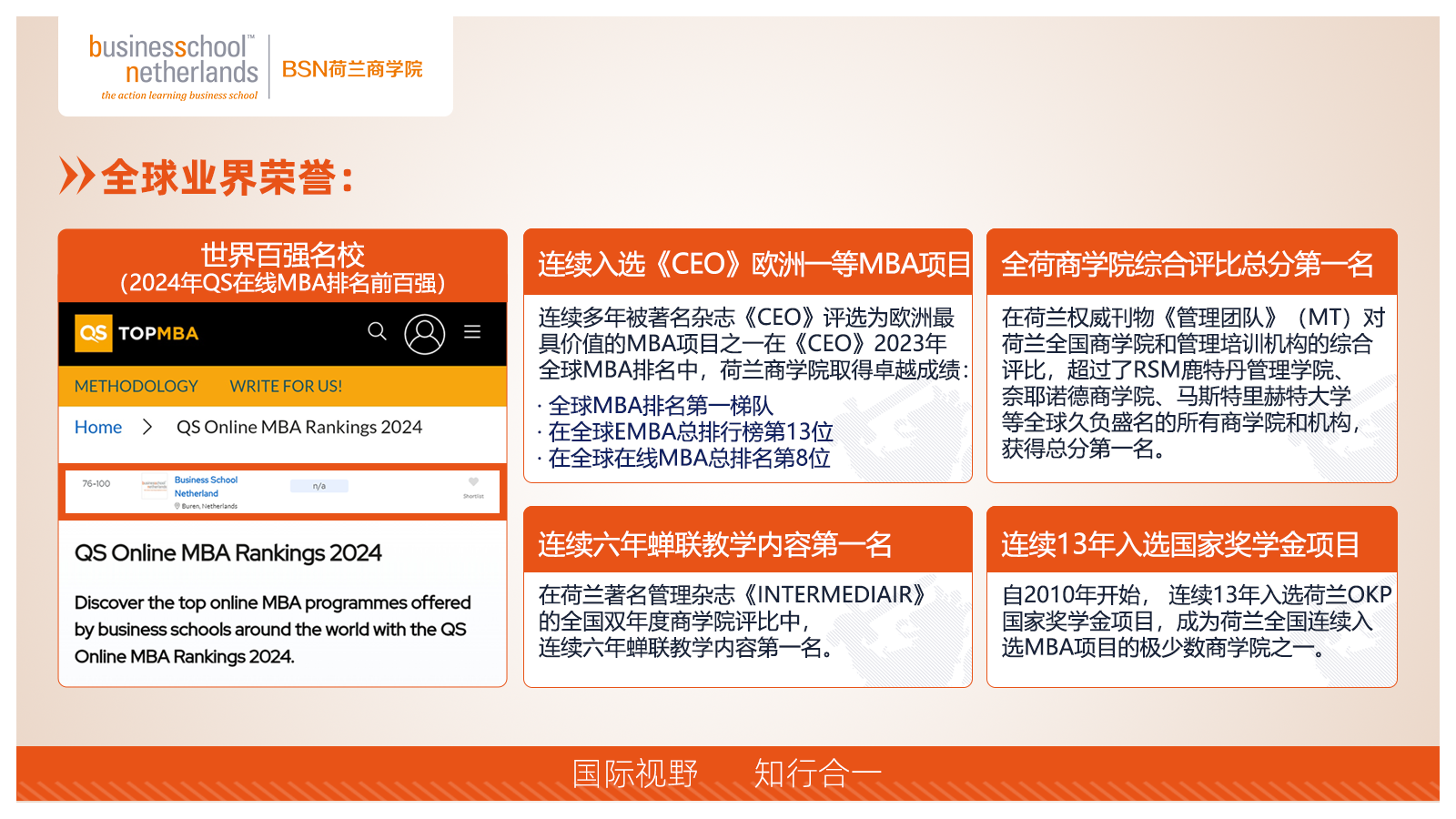1456x819 pixels.
Task: Click the Buren, Netherlands location pin
Action: click(177, 506)
